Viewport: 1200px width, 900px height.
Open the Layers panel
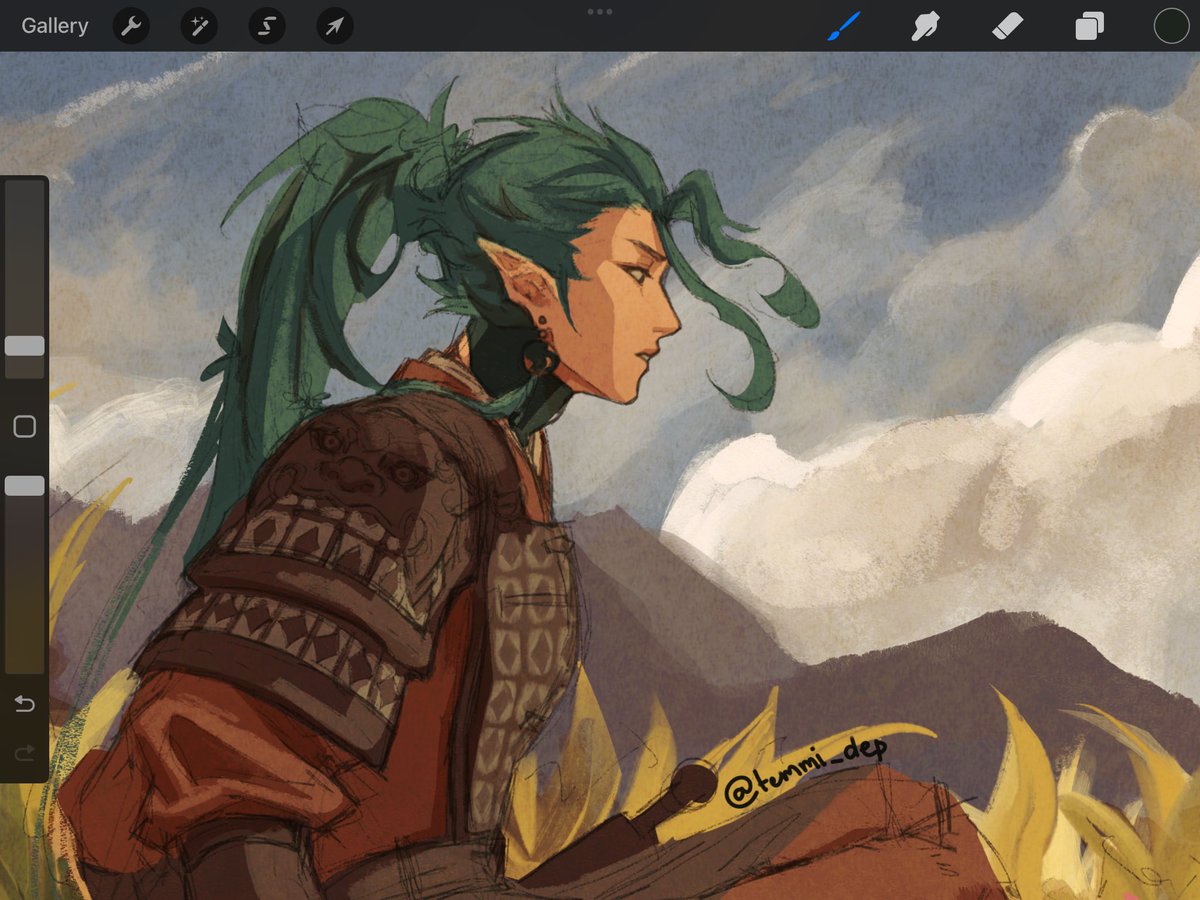click(1088, 26)
